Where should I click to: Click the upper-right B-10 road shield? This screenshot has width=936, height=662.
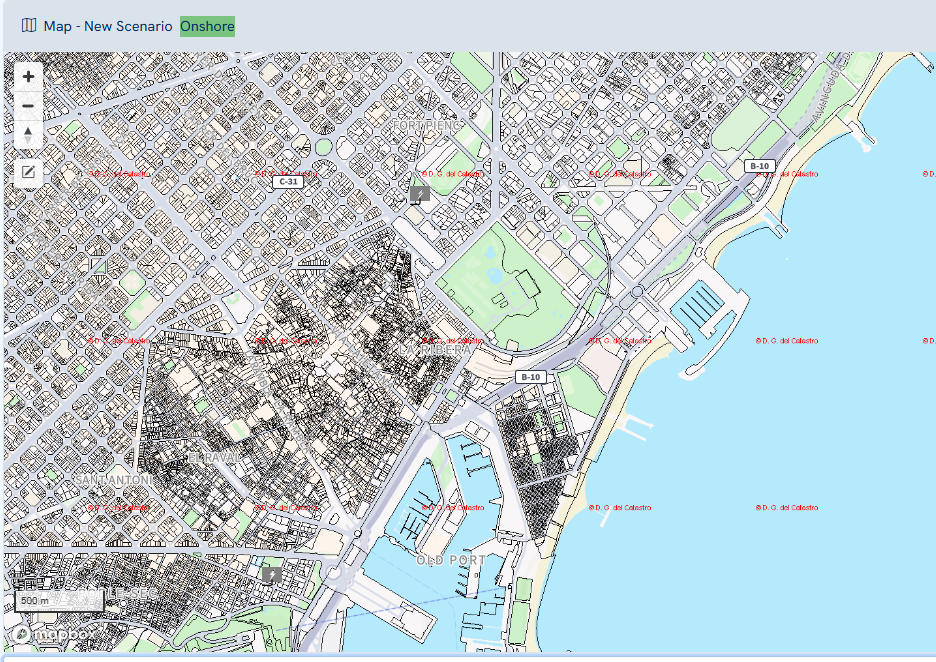(759, 166)
